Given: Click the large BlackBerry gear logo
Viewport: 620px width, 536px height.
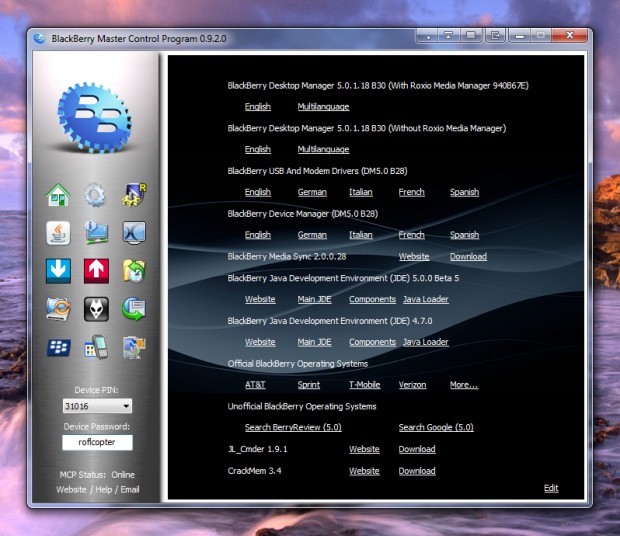Looking at the screenshot, I should click(95, 118).
